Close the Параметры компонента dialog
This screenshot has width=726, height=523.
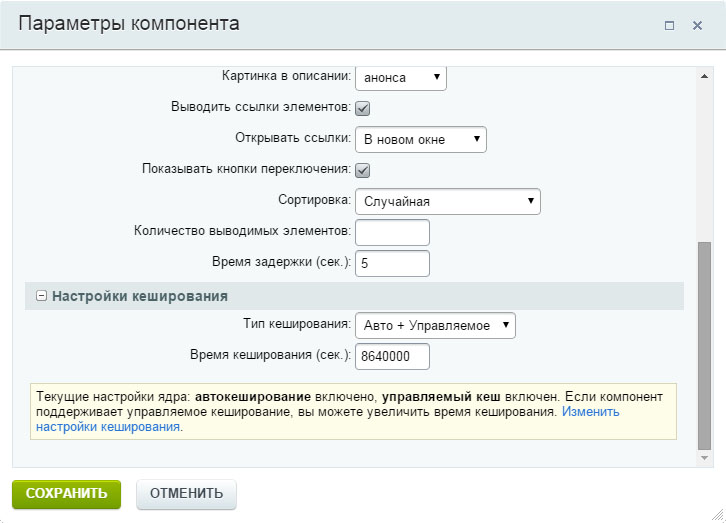697,25
